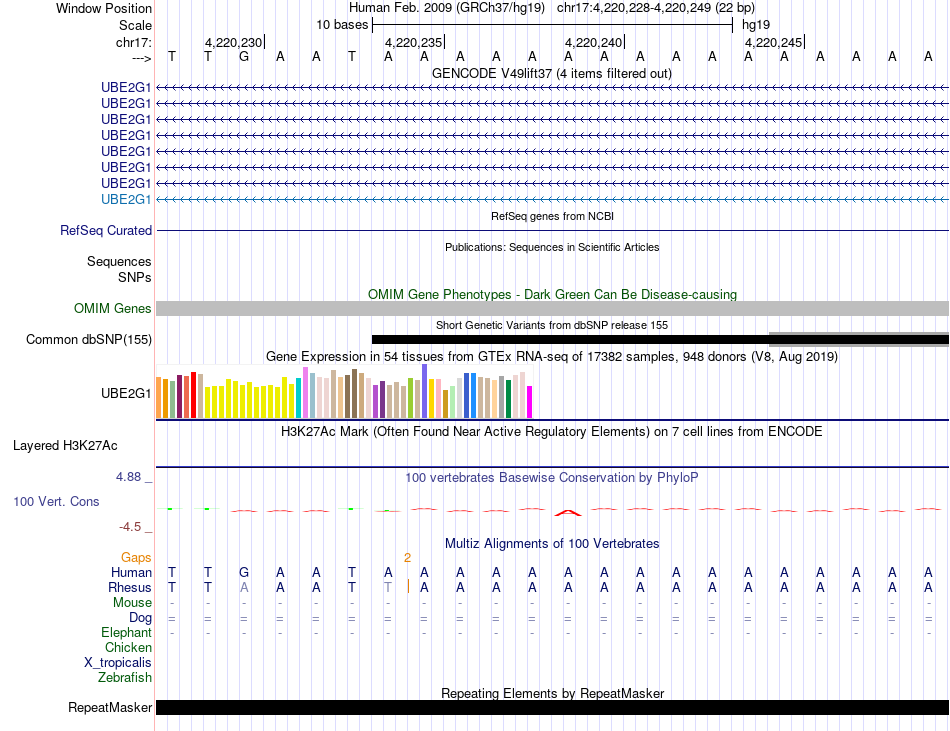Click the RepeatMasker track label
Image resolution: width=950 pixels, height=731 pixels.
point(110,707)
